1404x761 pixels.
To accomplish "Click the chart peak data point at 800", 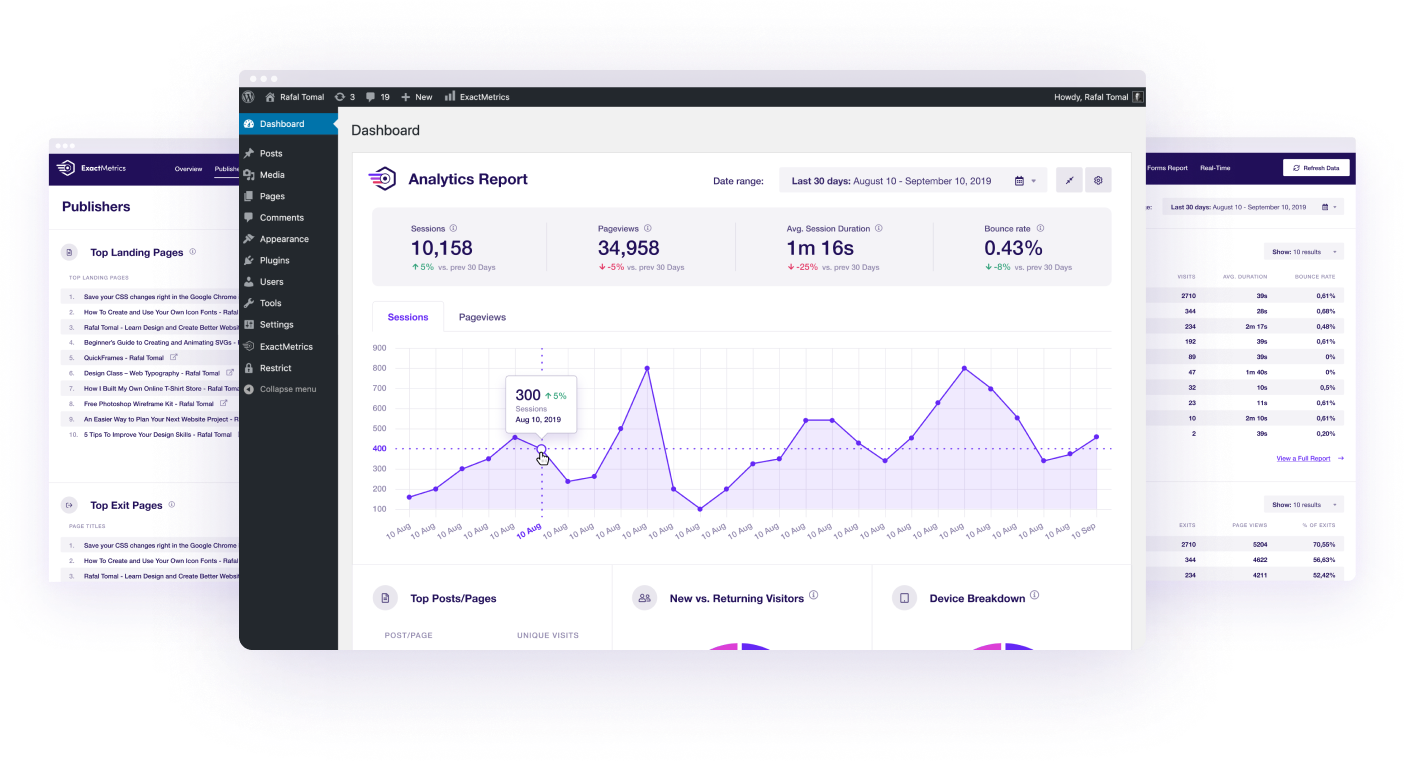I will [x=647, y=368].
